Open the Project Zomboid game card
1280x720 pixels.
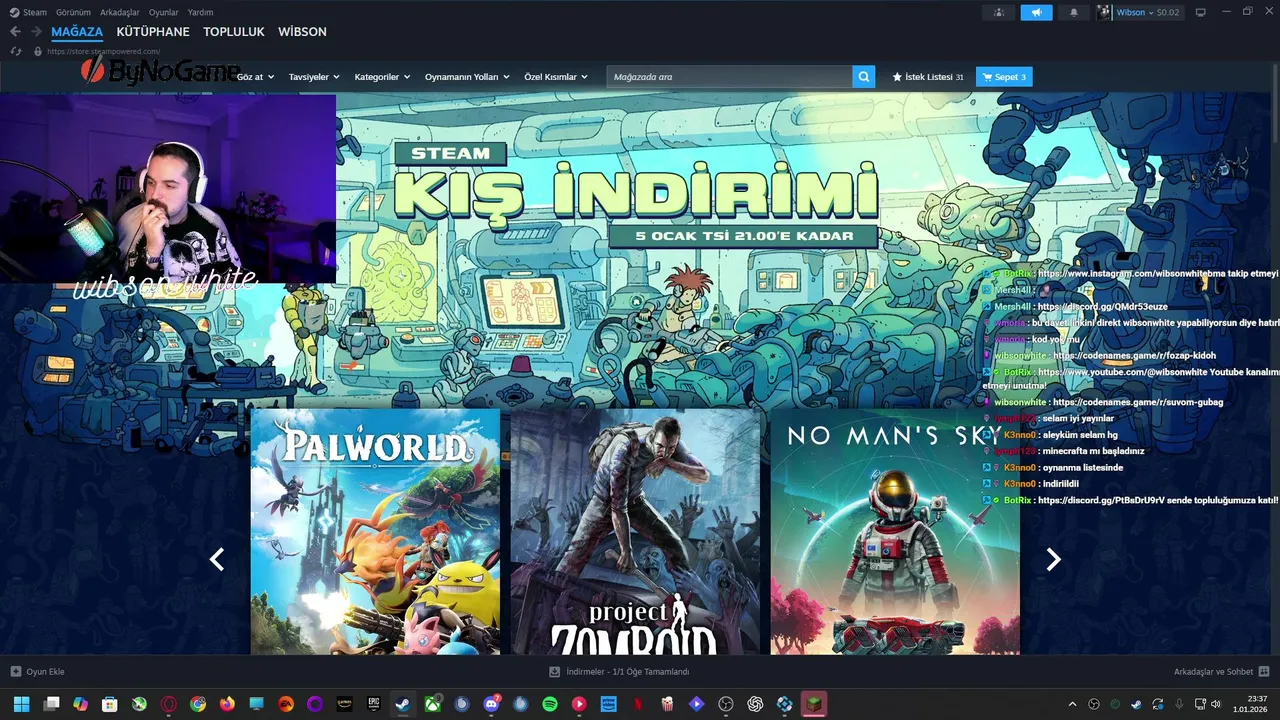pyautogui.click(x=635, y=531)
